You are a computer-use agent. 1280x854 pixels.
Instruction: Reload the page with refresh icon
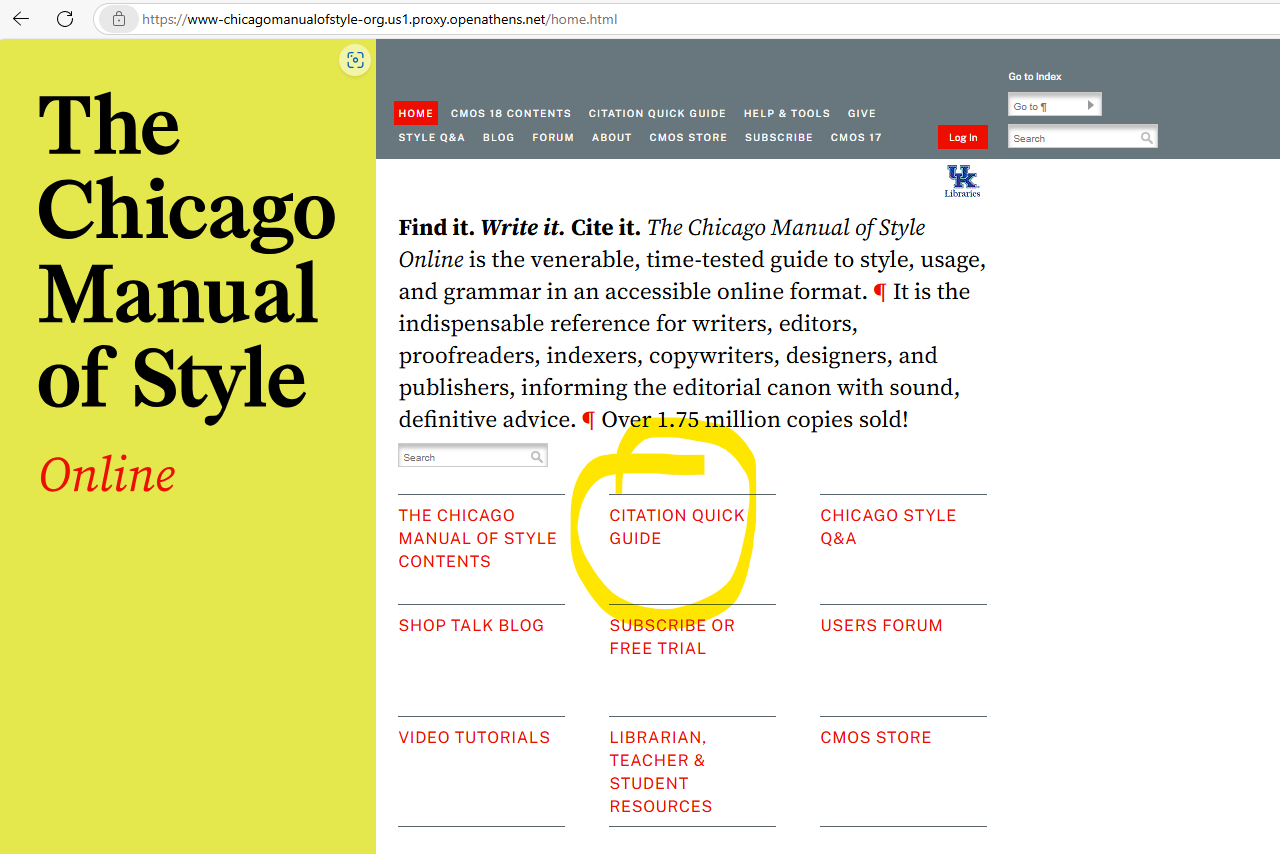[x=65, y=19]
